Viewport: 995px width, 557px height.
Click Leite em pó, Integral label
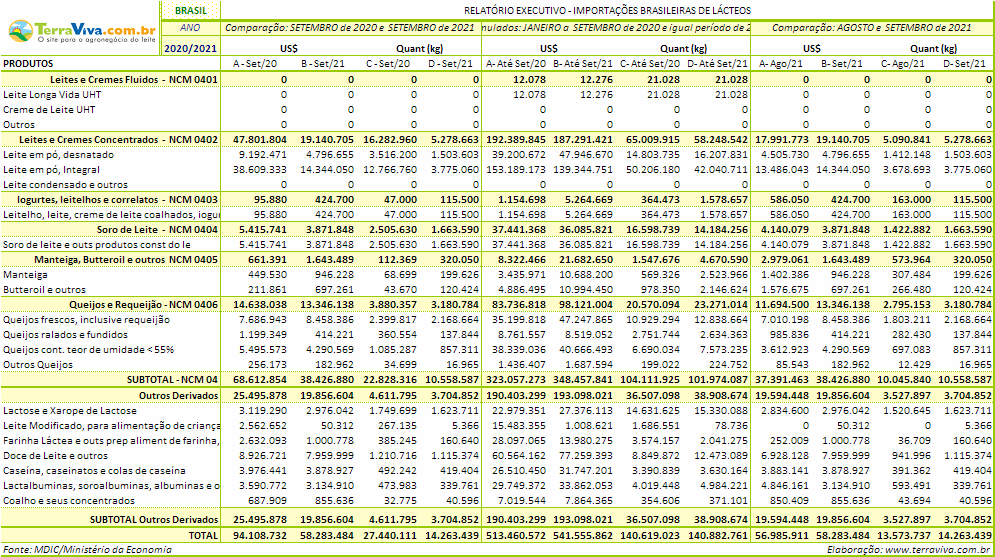[51, 169]
